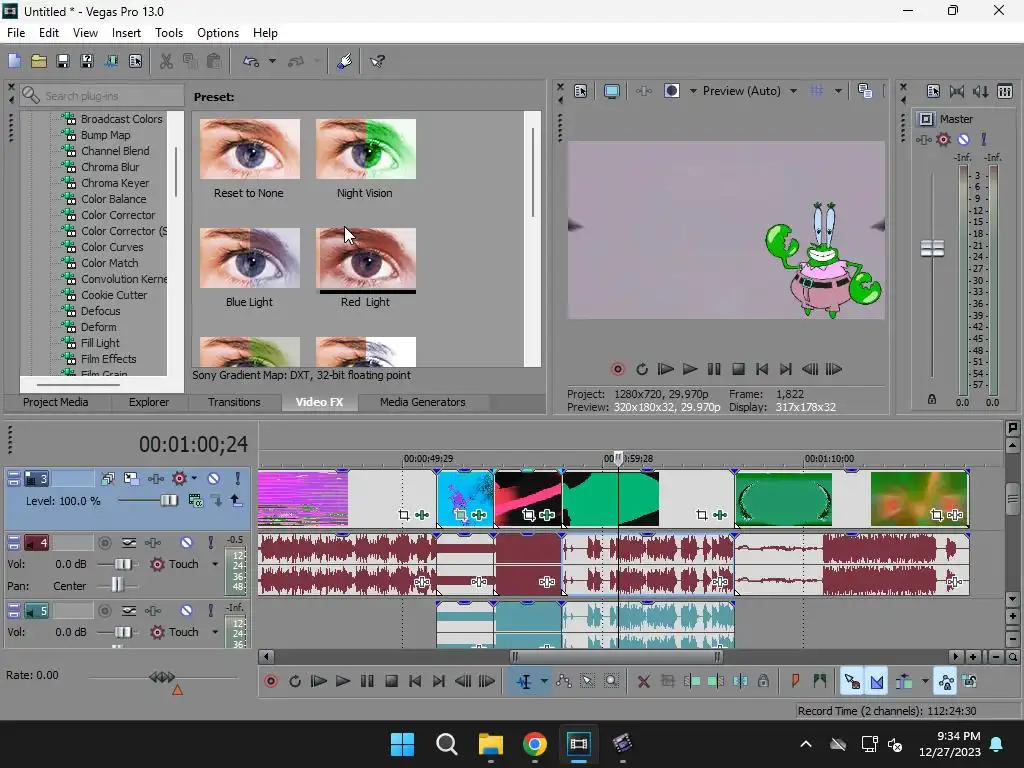Image resolution: width=1024 pixels, height=768 pixels.
Task: Click the Lock Event padlock icon
Action: (763, 682)
